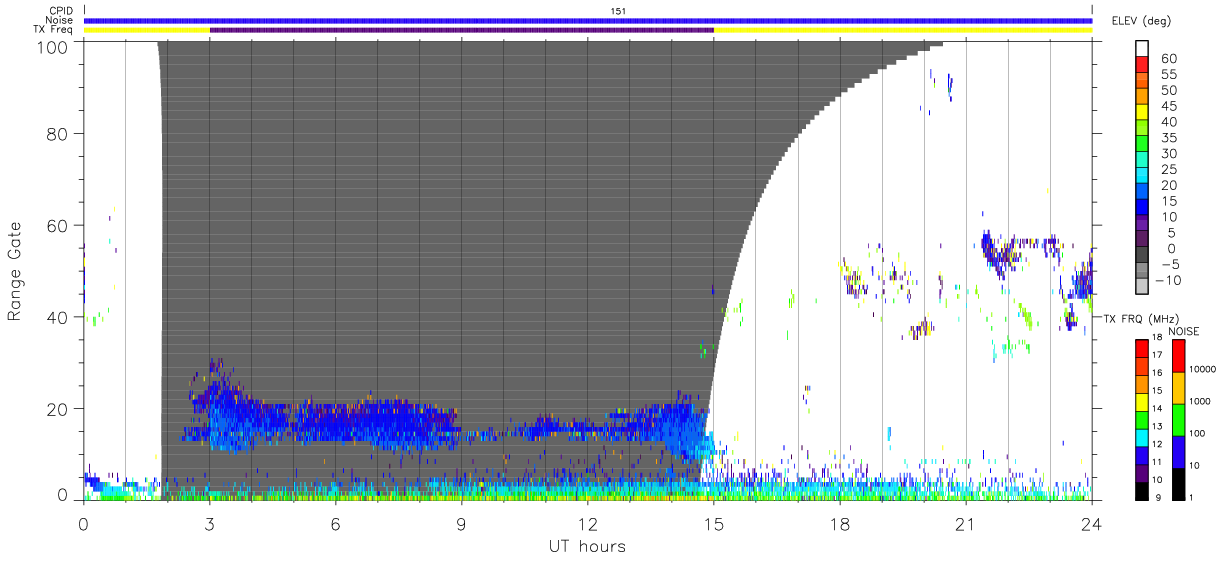Click the 40 tick on Range Gate axis

pos(57,317)
